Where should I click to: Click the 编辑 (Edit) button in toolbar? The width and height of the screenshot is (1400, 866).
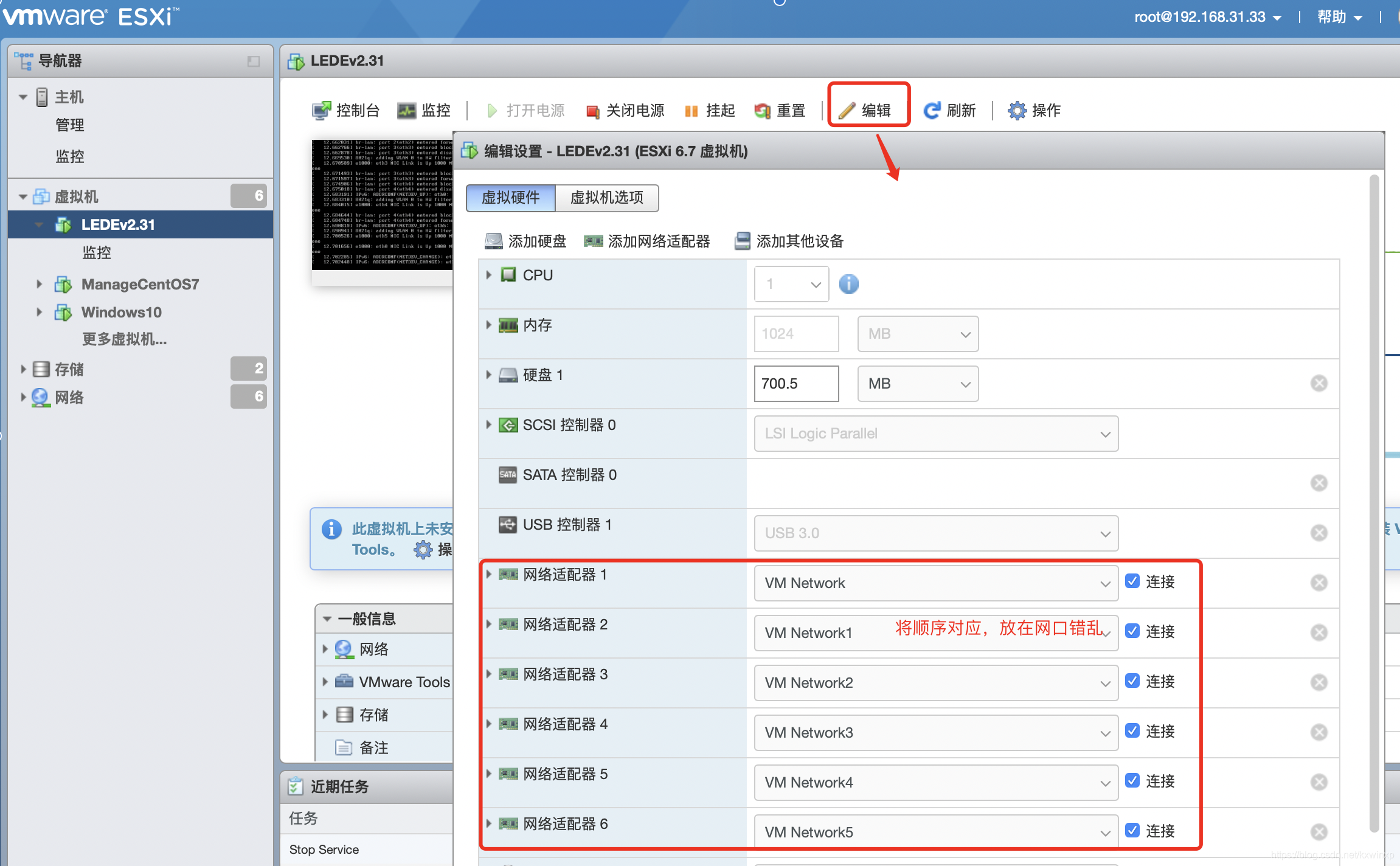[x=866, y=110]
